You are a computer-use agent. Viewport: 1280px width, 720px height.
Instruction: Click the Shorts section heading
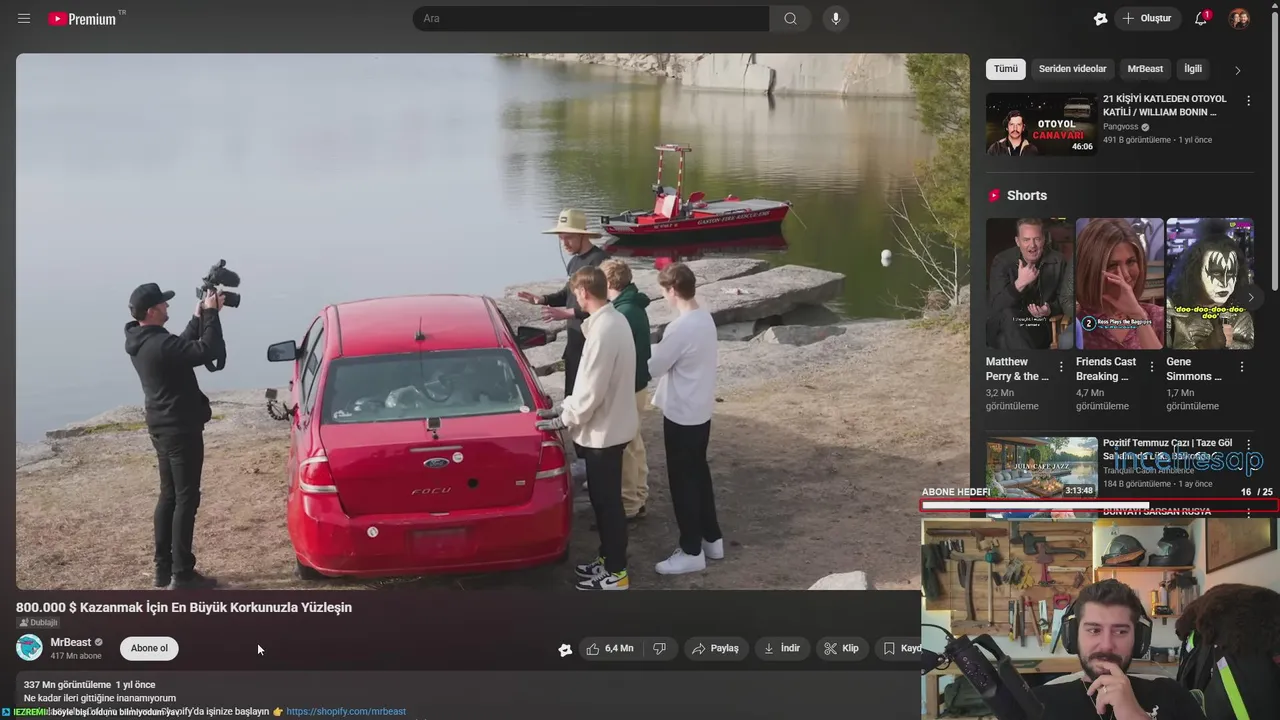1027,195
